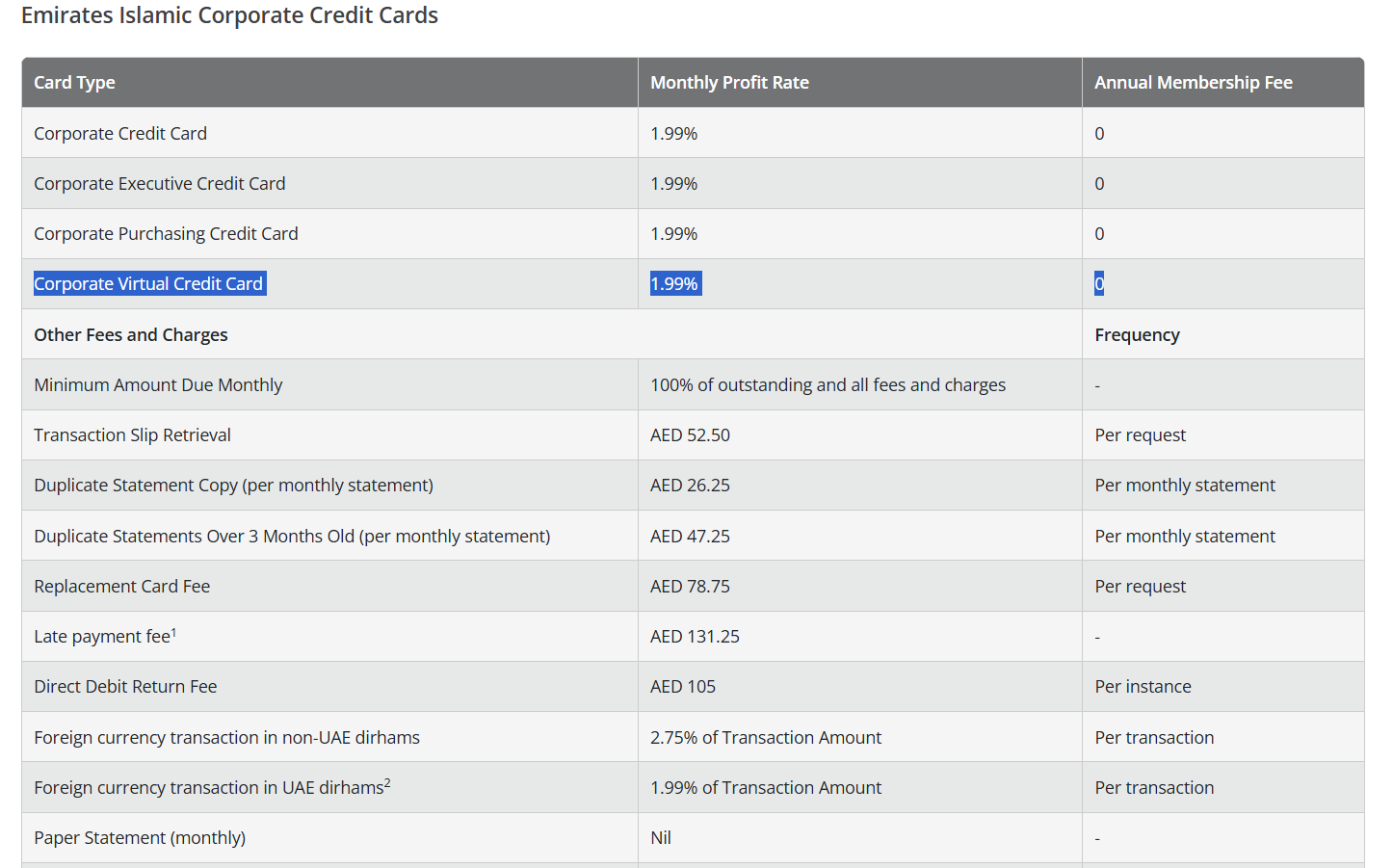
Task: Click the annual fee 0 for Corporate Credit Card
Action: pos(1099,134)
